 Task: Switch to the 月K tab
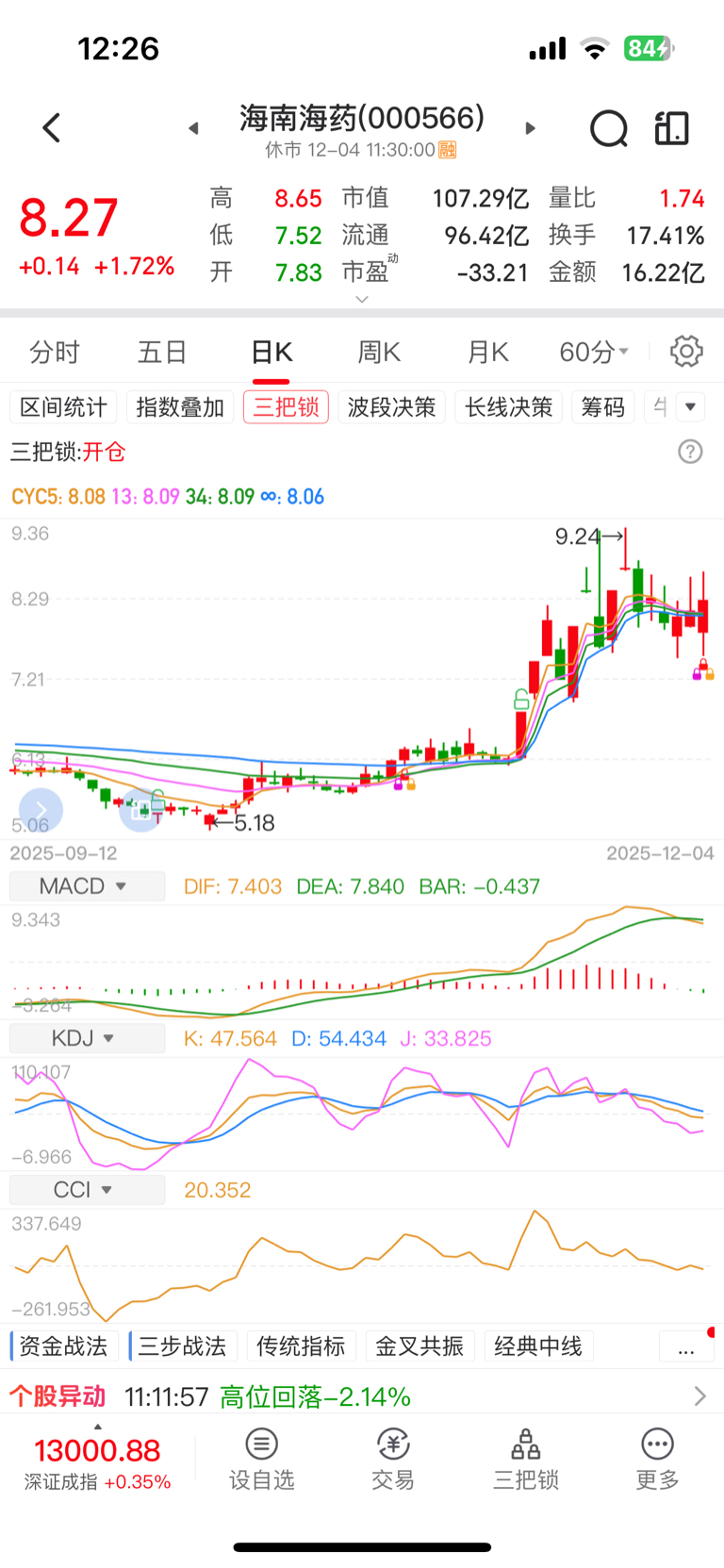pyautogui.click(x=487, y=352)
